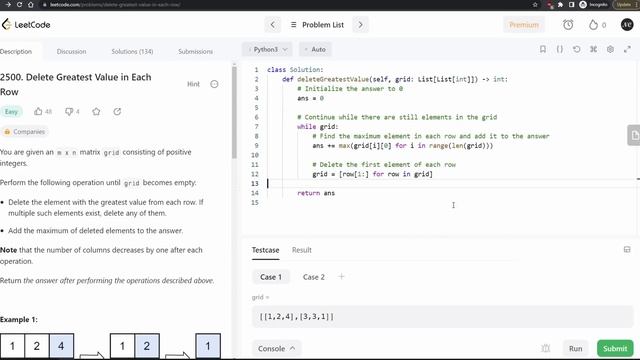This screenshot has width=640, height=360.
Task: Click the 'while grid:' code line
Action: click(318, 127)
